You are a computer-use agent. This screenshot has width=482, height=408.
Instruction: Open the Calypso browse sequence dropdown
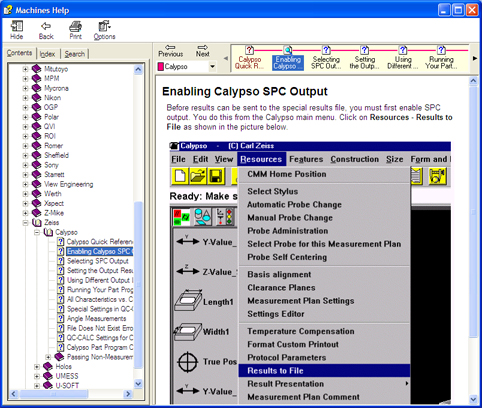[212, 66]
